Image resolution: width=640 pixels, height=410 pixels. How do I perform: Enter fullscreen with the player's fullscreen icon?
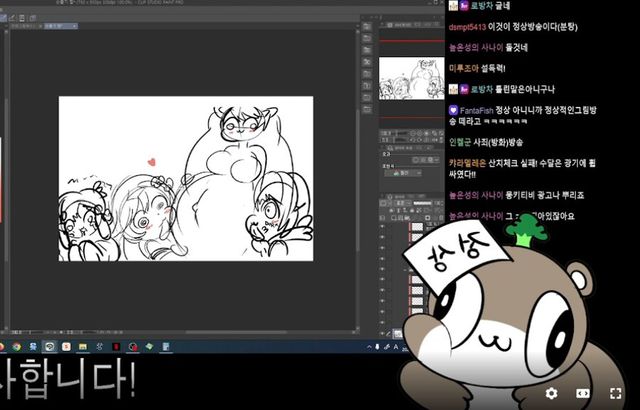click(x=616, y=393)
